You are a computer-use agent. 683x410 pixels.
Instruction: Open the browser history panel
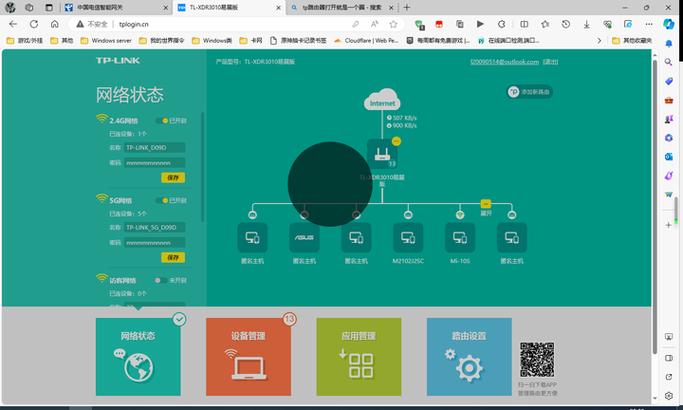565,24
